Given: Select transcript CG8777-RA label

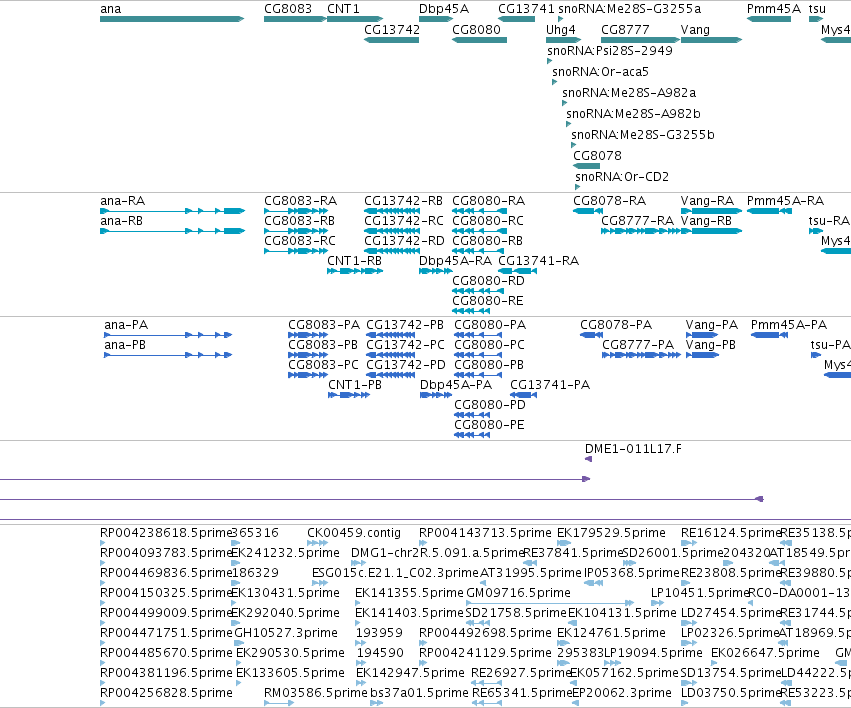Looking at the screenshot, I should tap(638, 221).
